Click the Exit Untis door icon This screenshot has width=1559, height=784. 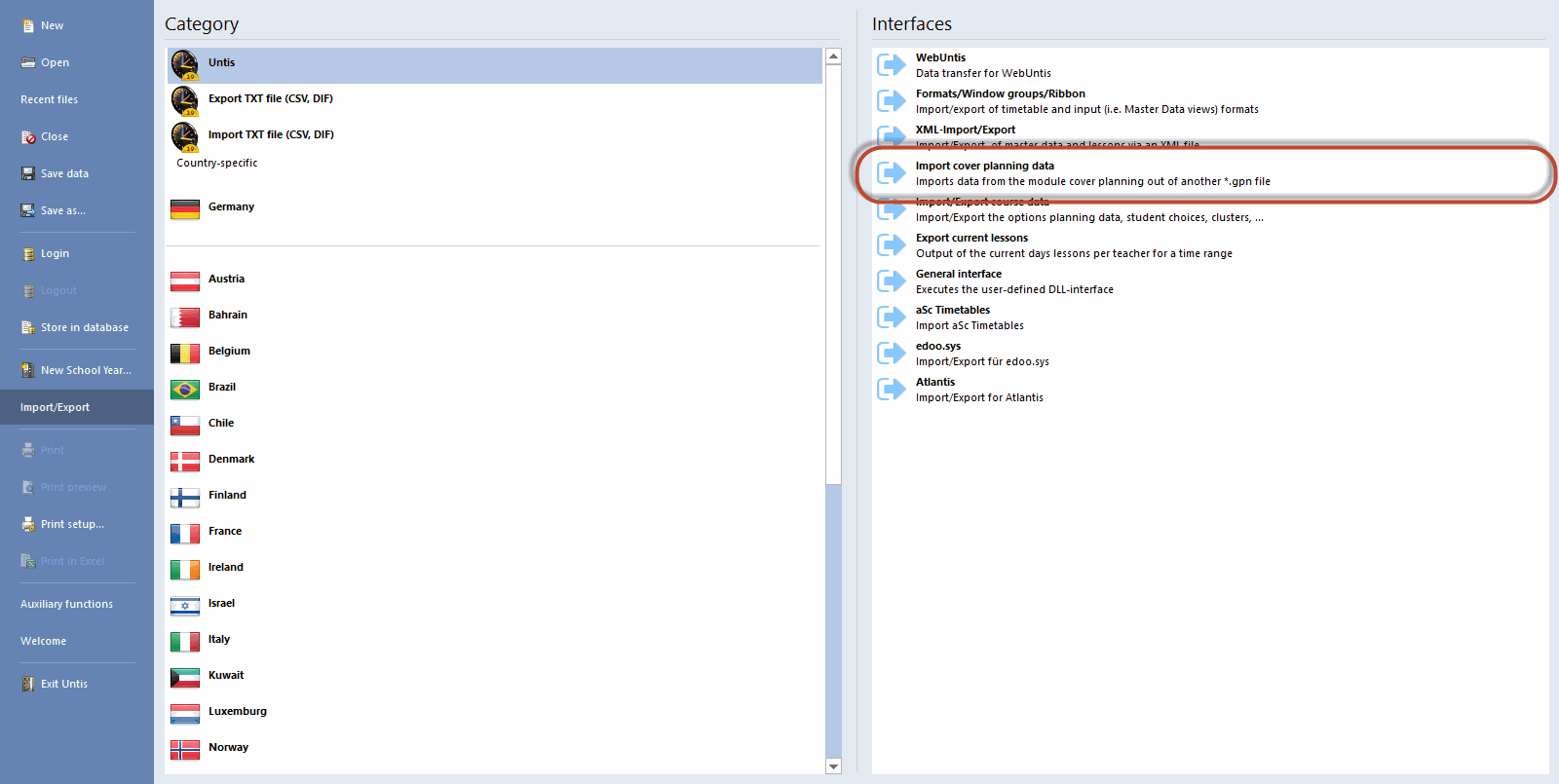pyautogui.click(x=28, y=684)
